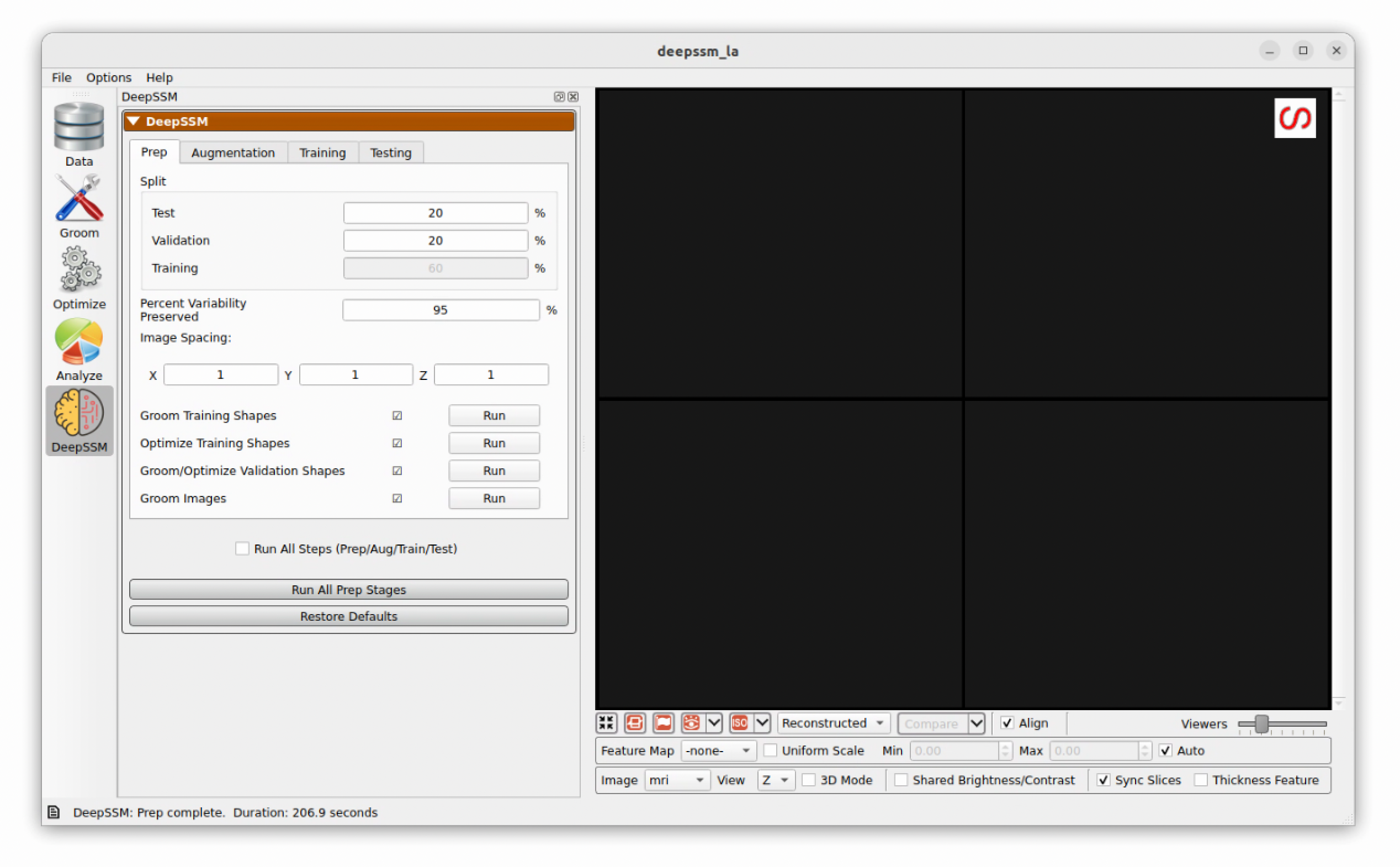Uncheck Sync Slices checkbox
The image size is (1400, 867).
[x=1103, y=780]
